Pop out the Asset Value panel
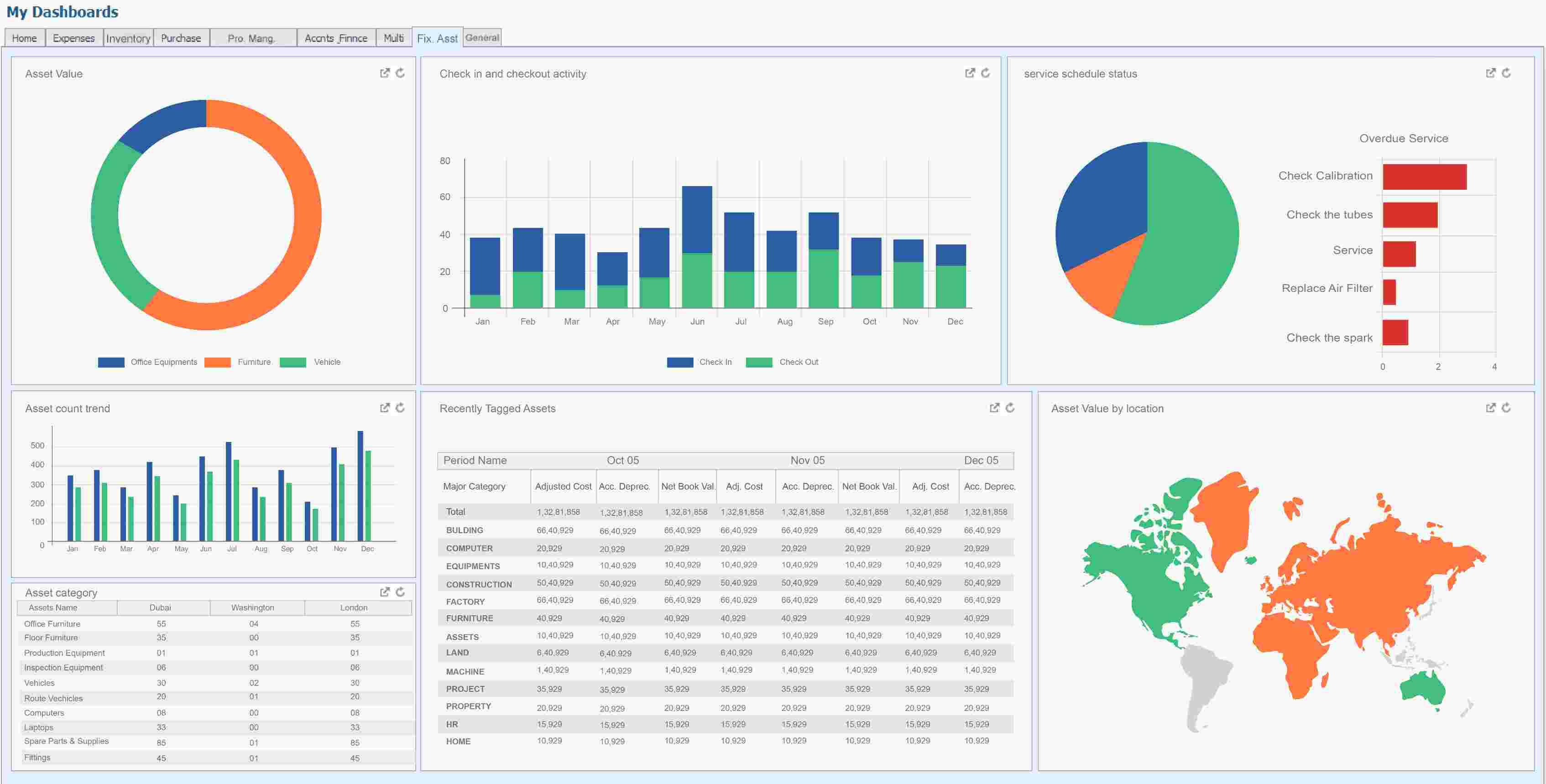The width and height of the screenshot is (1546, 784). pos(385,73)
